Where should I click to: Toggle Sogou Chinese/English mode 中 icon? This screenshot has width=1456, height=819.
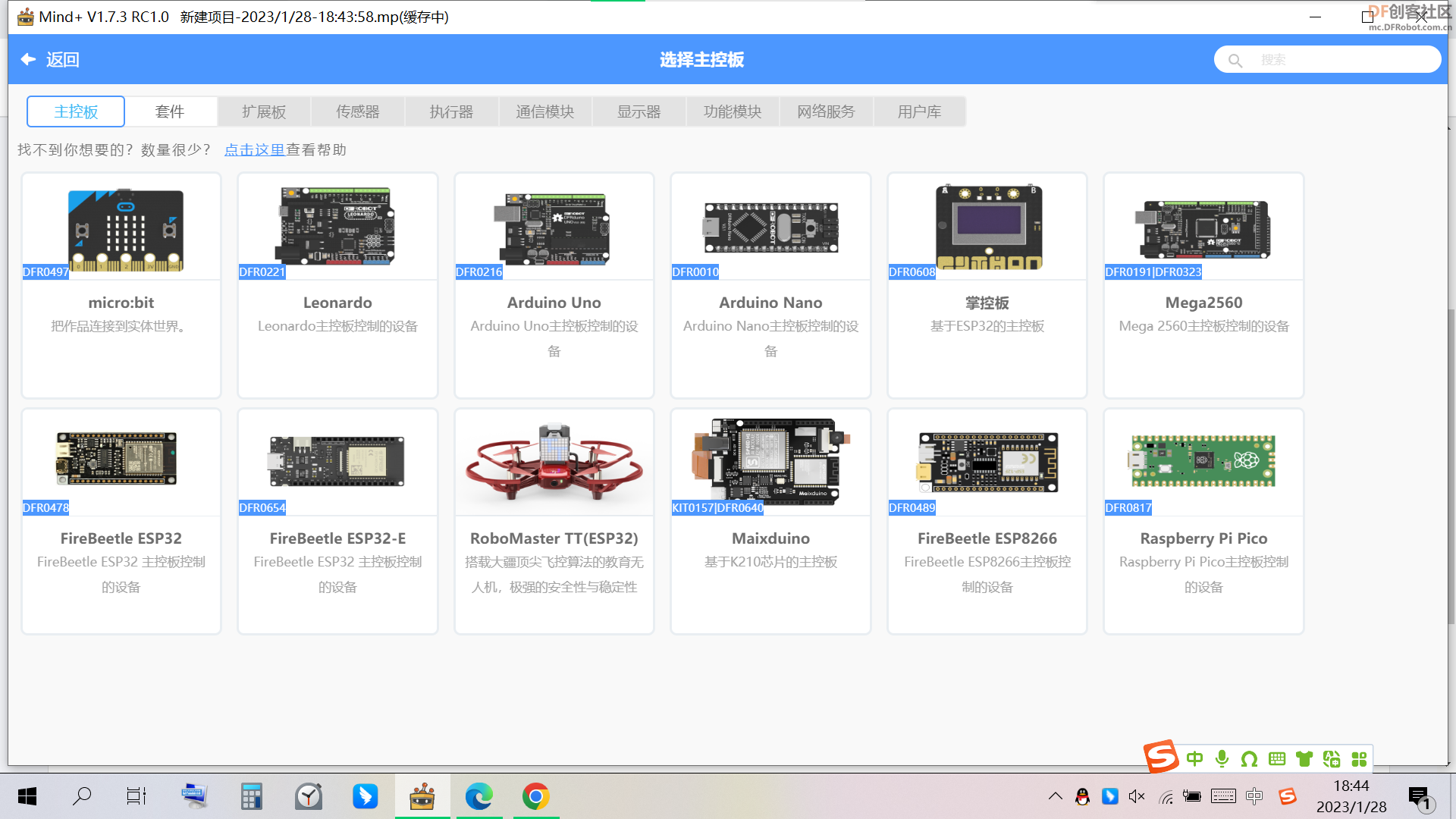(1195, 758)
